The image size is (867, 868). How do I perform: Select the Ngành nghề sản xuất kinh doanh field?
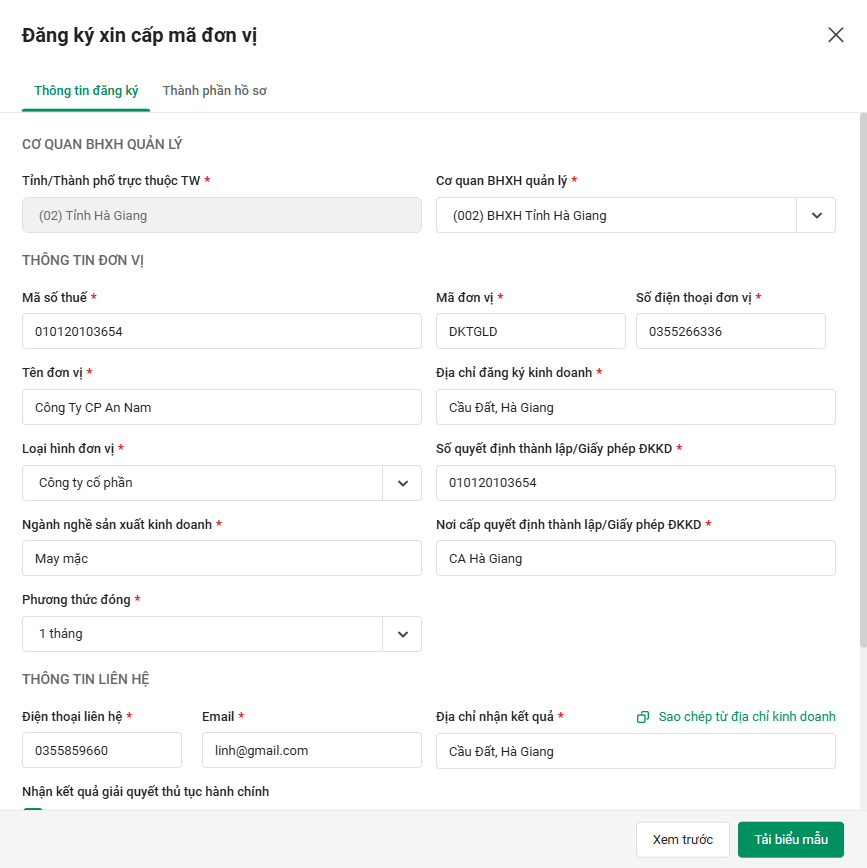click(x=222, y=558)
